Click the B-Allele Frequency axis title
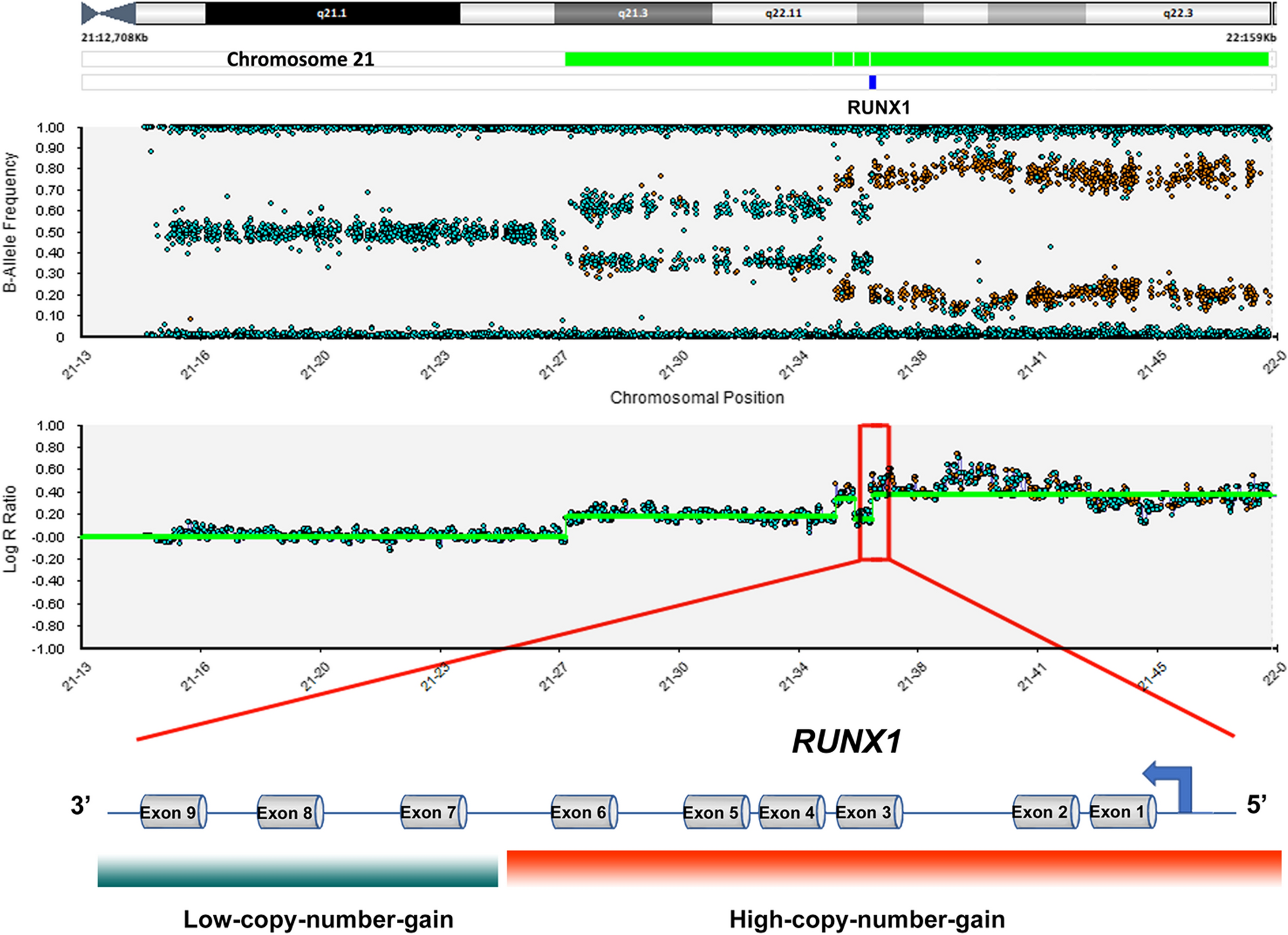Screen dimensions: 1288x935 [9, 223]
